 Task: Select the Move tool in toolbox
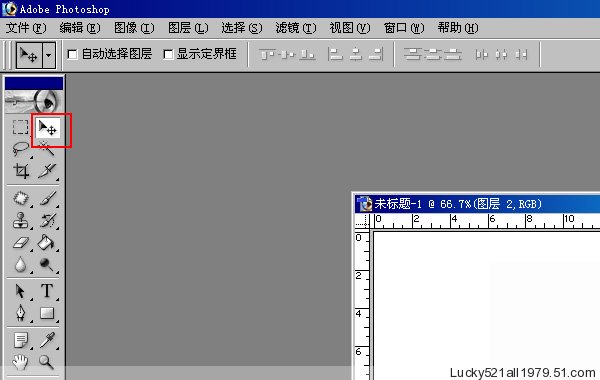[x=47, y=128]
